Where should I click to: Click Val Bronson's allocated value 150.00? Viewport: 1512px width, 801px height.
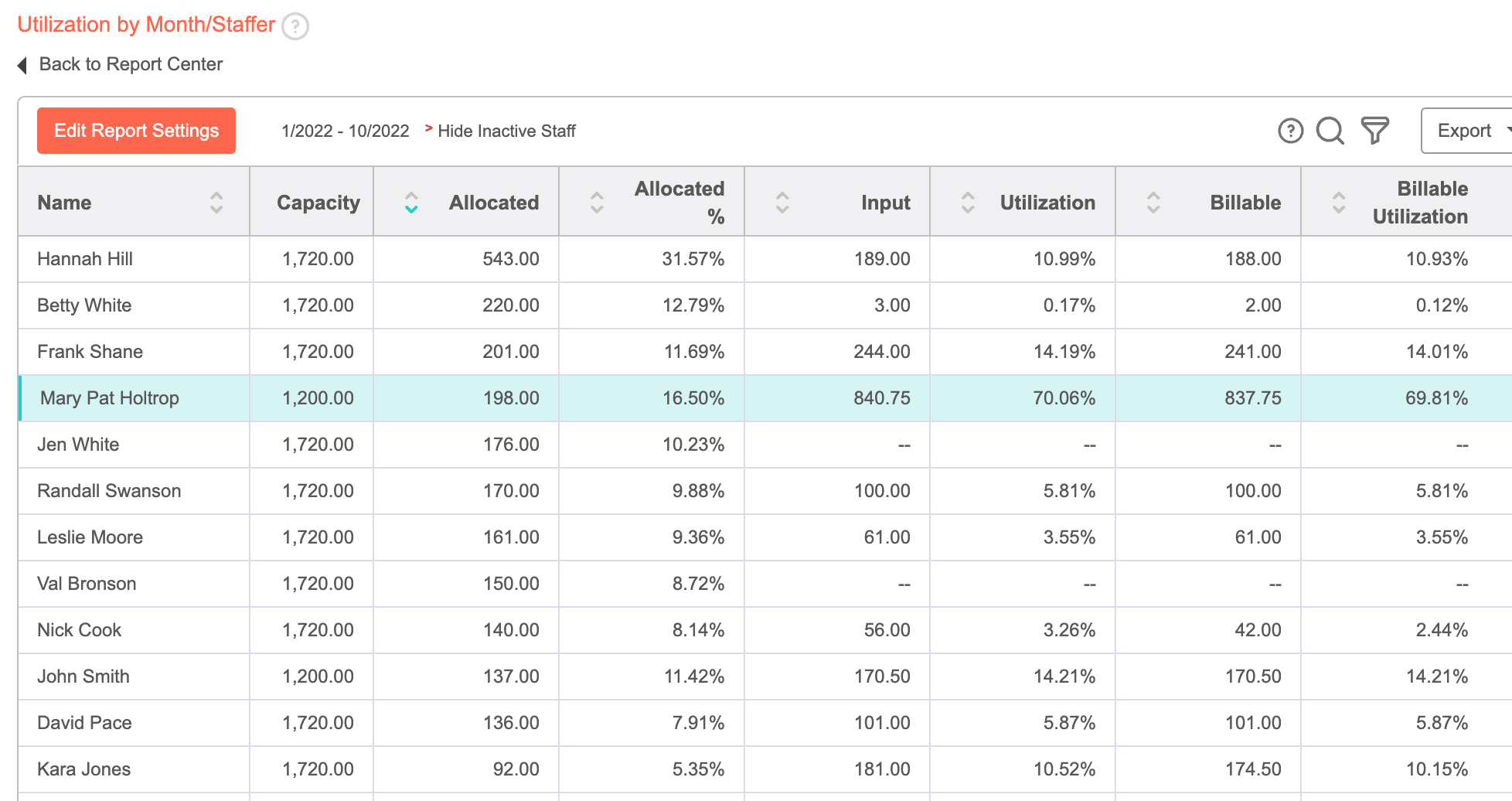(511, 584)
